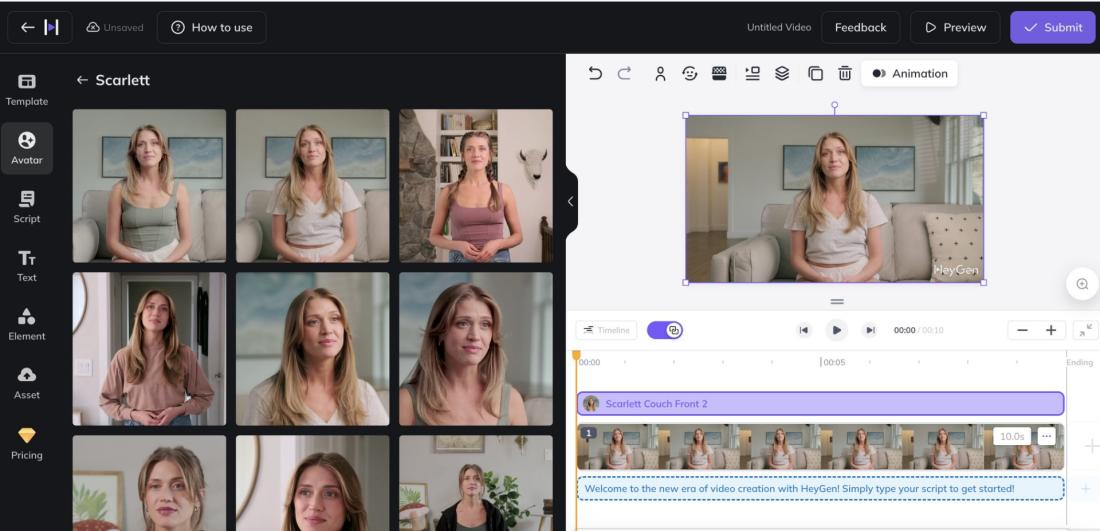The width and height of the screenshot is (1100, 531).
Task: Click the 10.0s scene duration field
Action: 1012,436
